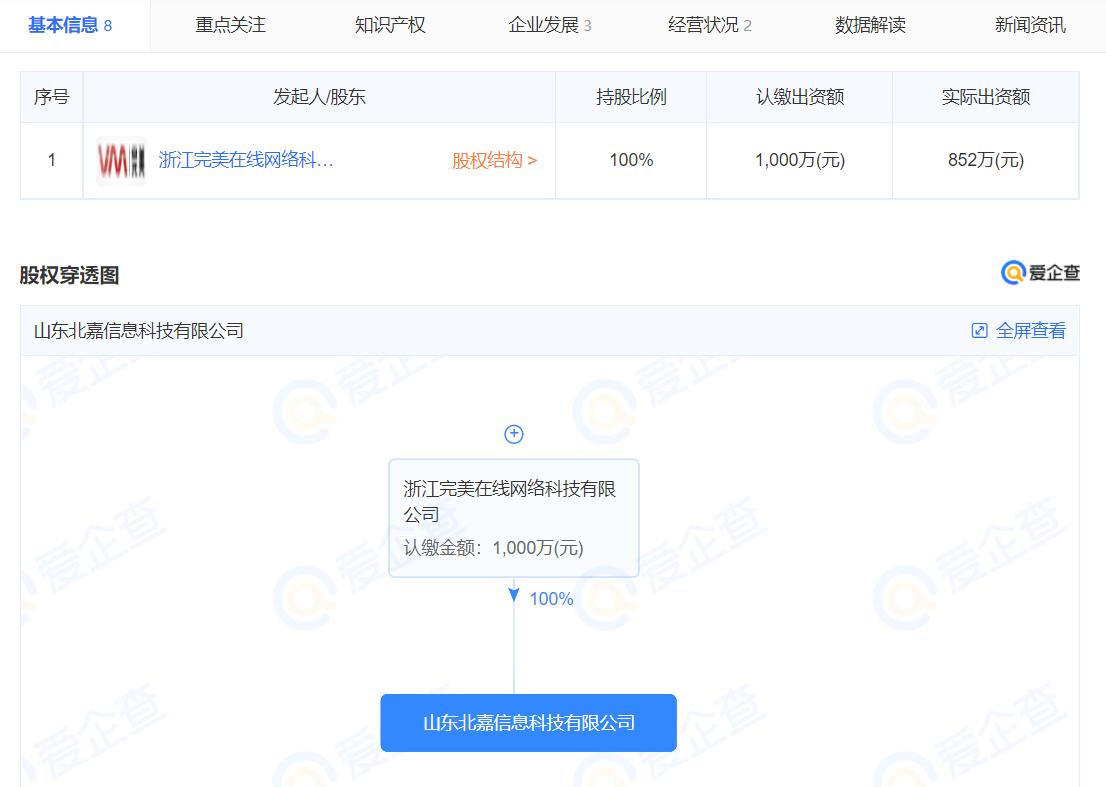Click 全屏查看 button text
The width and height of the screenshot is (1106, 787).
coord(1031,331)
